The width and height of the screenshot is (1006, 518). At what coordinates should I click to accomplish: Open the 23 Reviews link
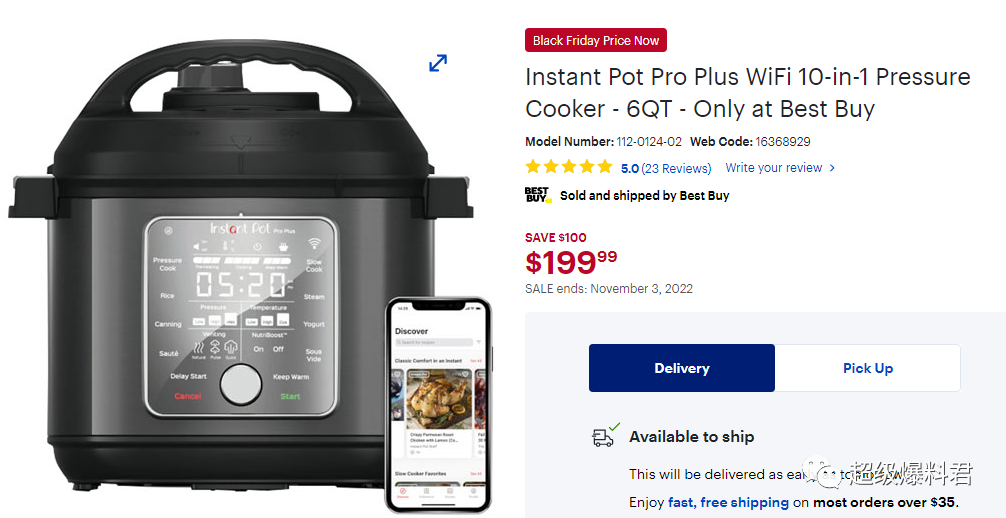pyautogui.click(x=676, y=168)
